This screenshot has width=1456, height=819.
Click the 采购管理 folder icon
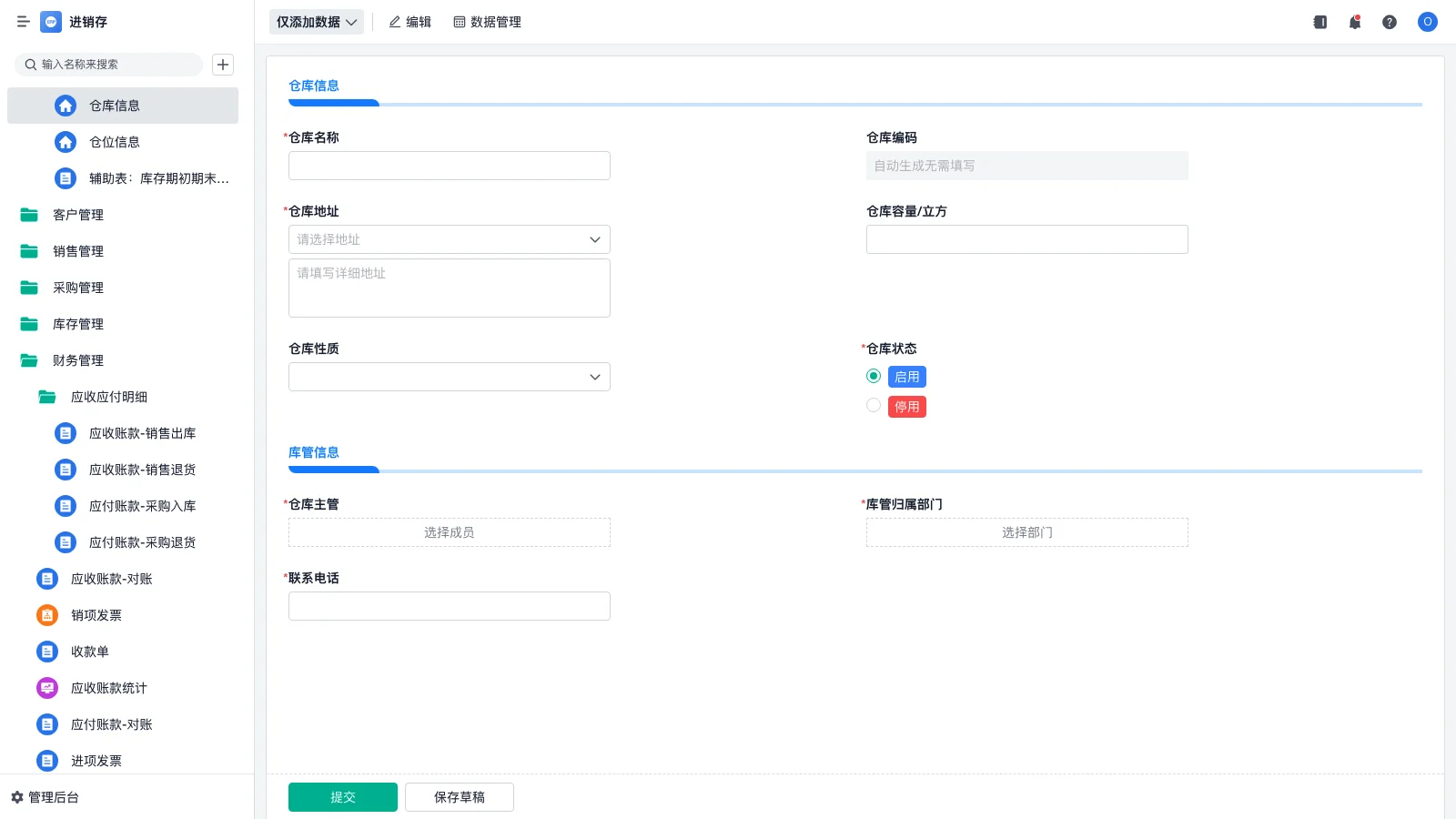(x=29, y=288)
